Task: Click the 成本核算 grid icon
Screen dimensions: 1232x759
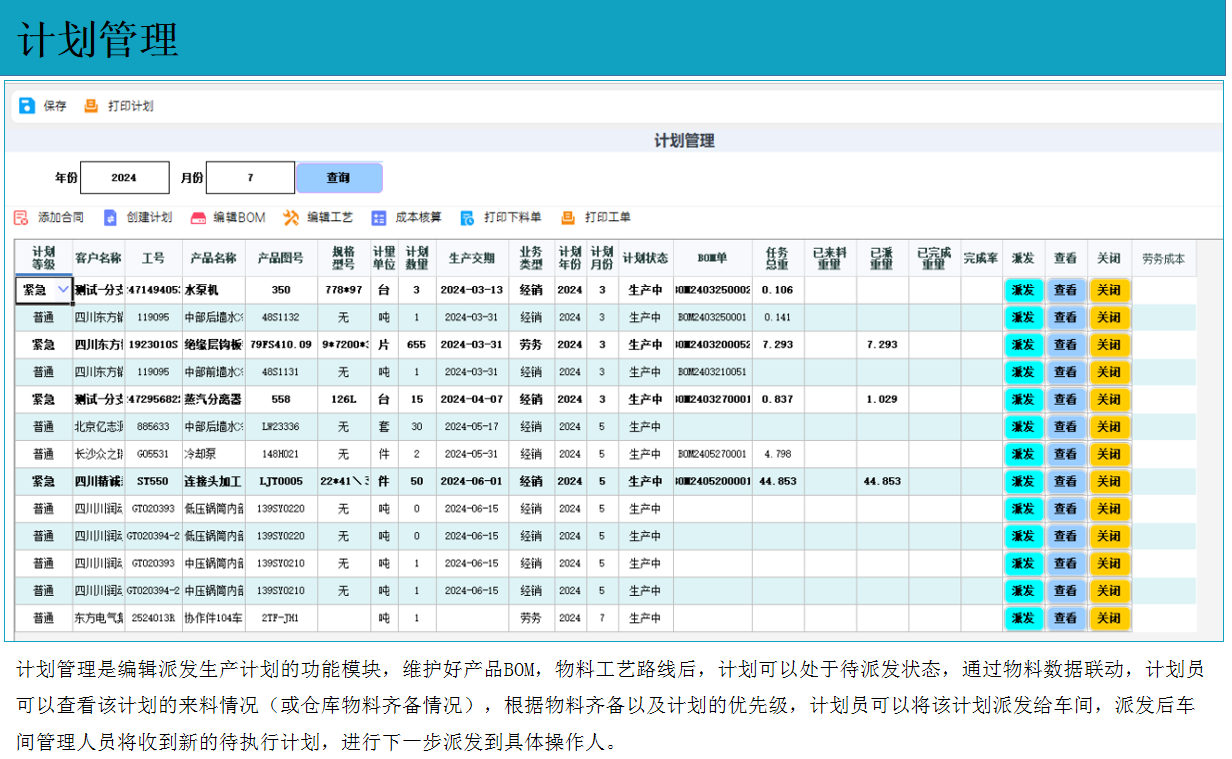Action: coord(379,218)
